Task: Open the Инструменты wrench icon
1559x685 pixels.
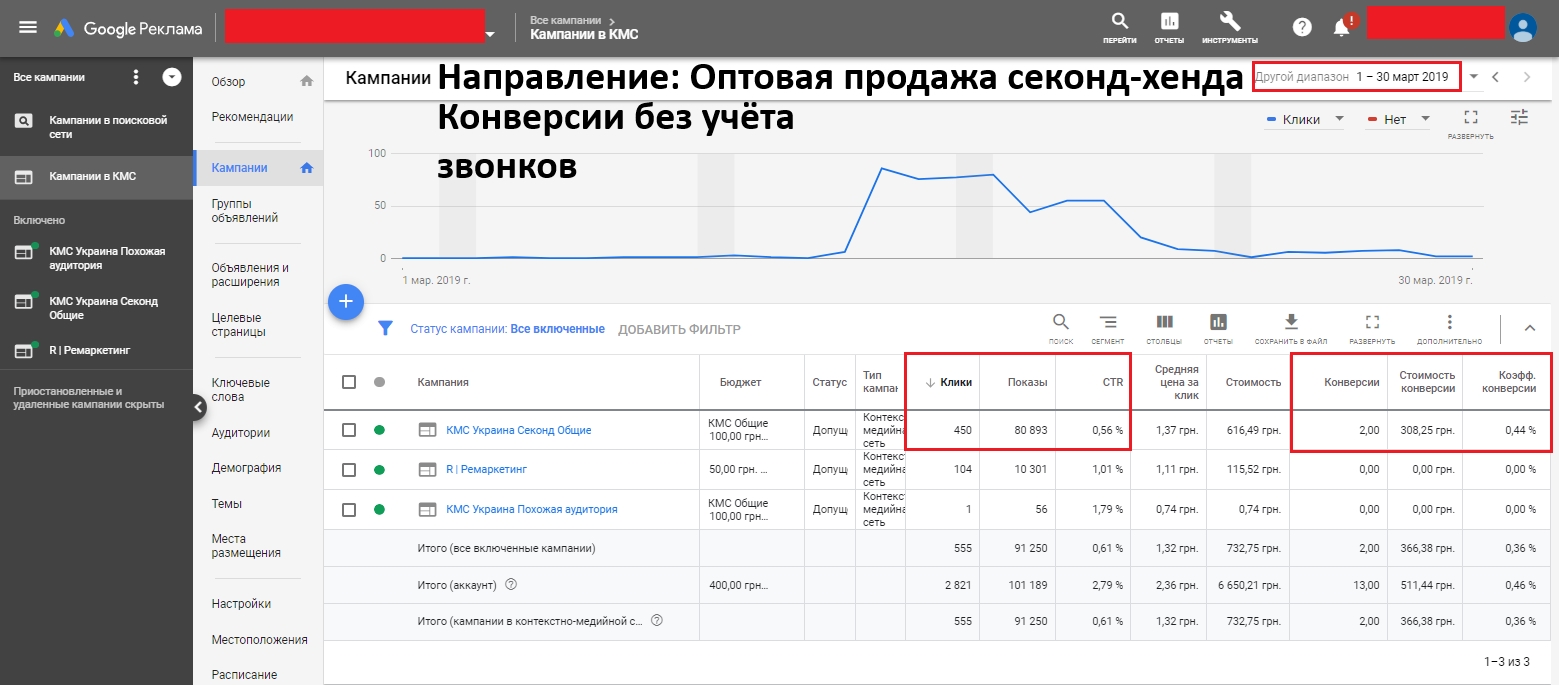Action: pos(1230,21)
